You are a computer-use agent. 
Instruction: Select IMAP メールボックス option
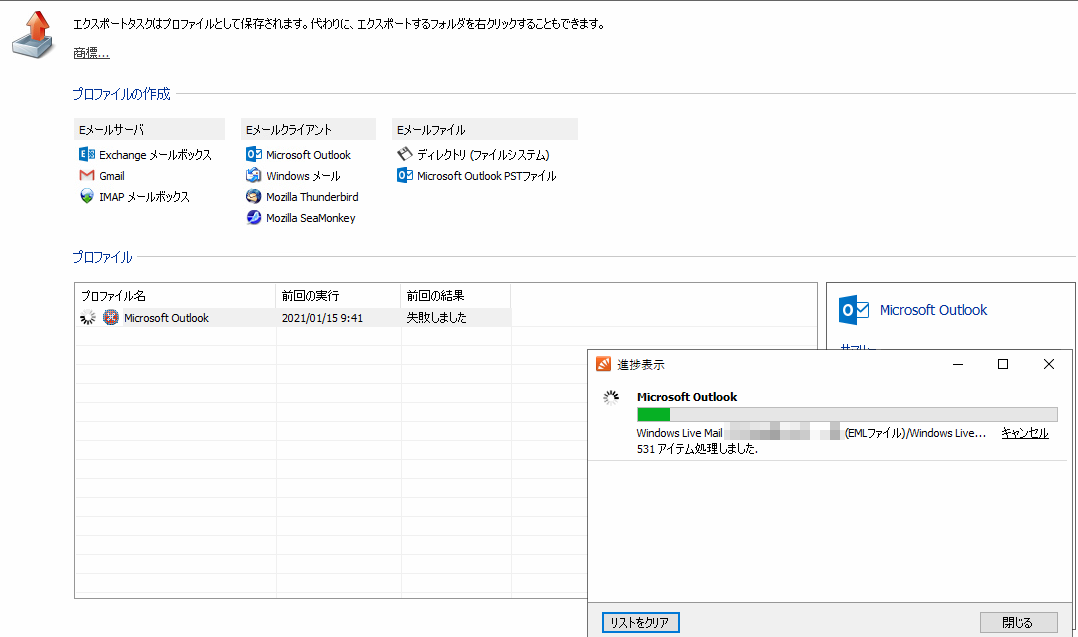[x=144, y=197]
